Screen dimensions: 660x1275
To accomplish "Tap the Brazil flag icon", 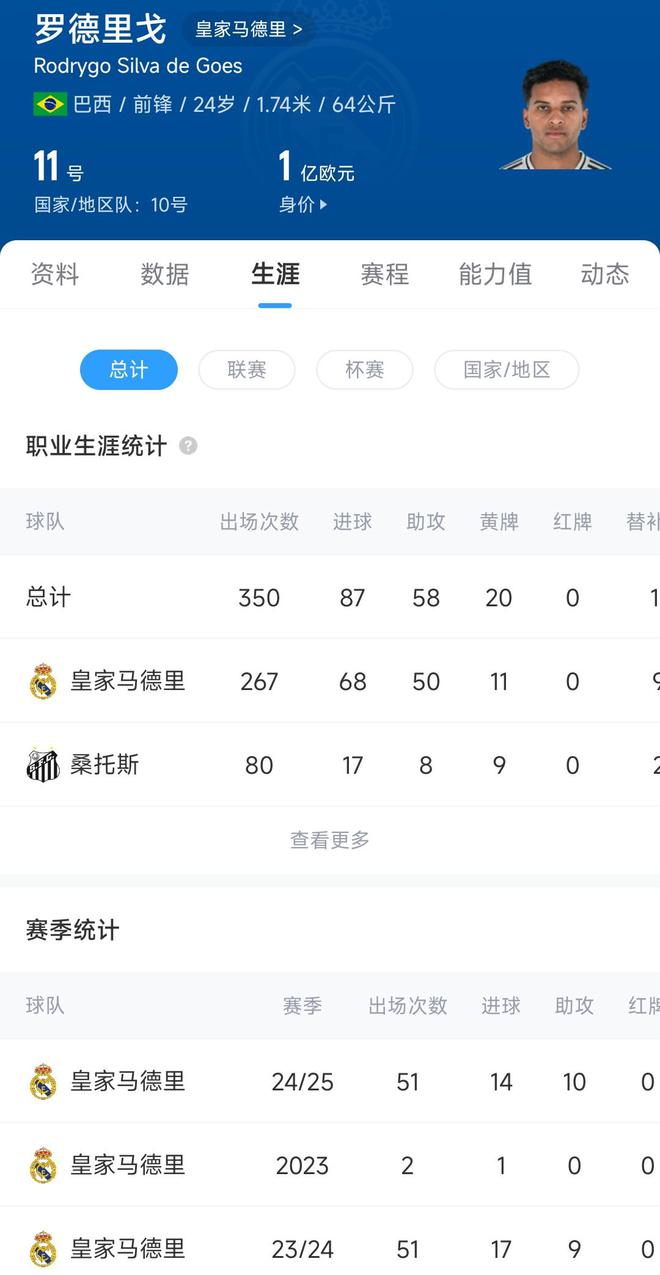I will pyautogui.click(x=50, y=104).
